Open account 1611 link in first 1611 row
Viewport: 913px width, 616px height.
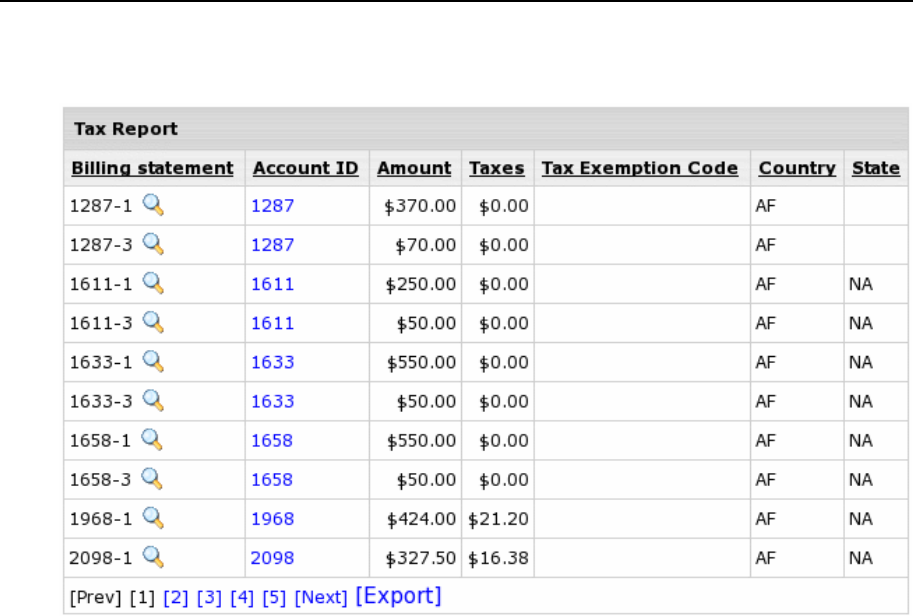click(x=272, y=284)
